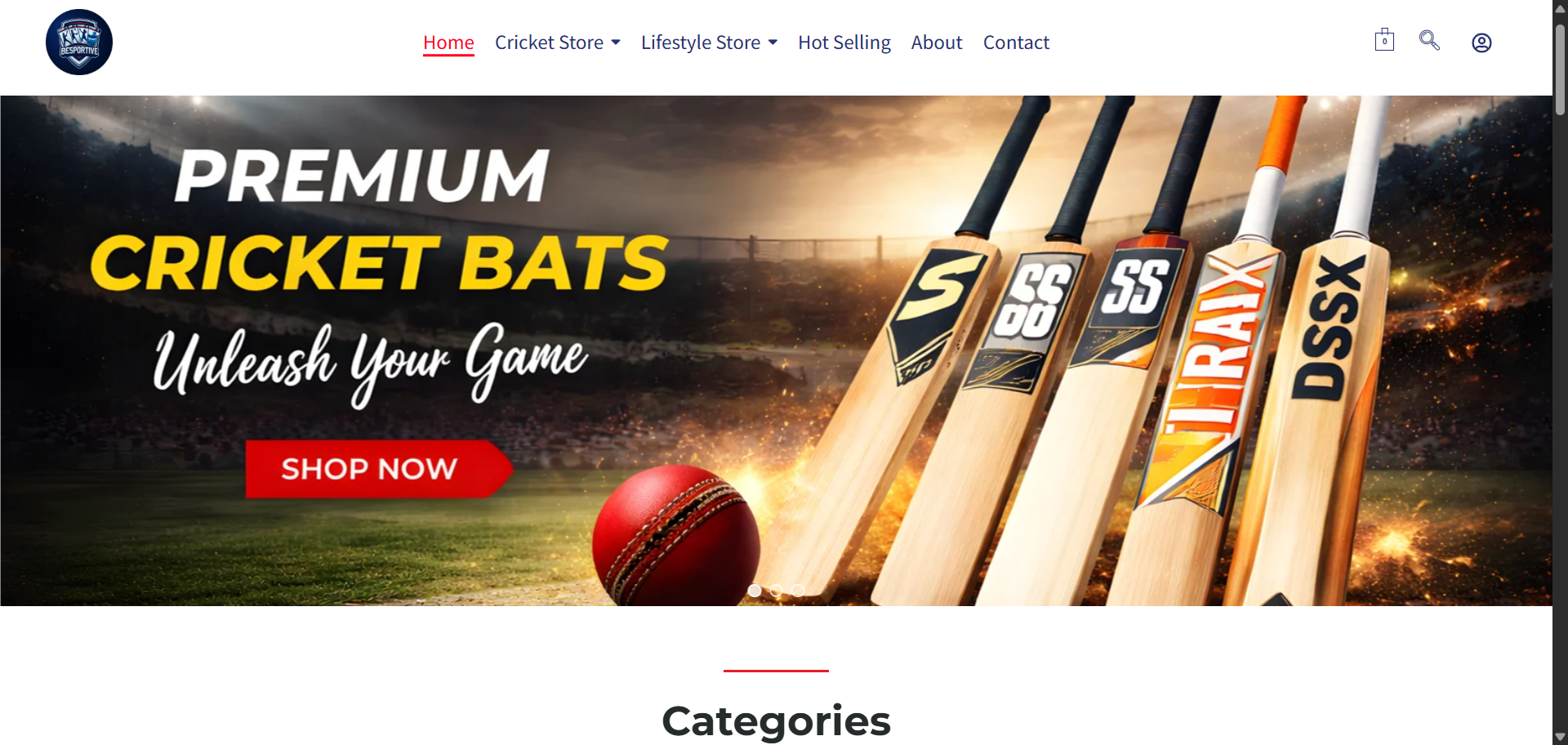The width and height of the screenshot is (1568, 745).
Task: Open the Contact page link
Action: pyautogui.click(x=1016, y=42)
